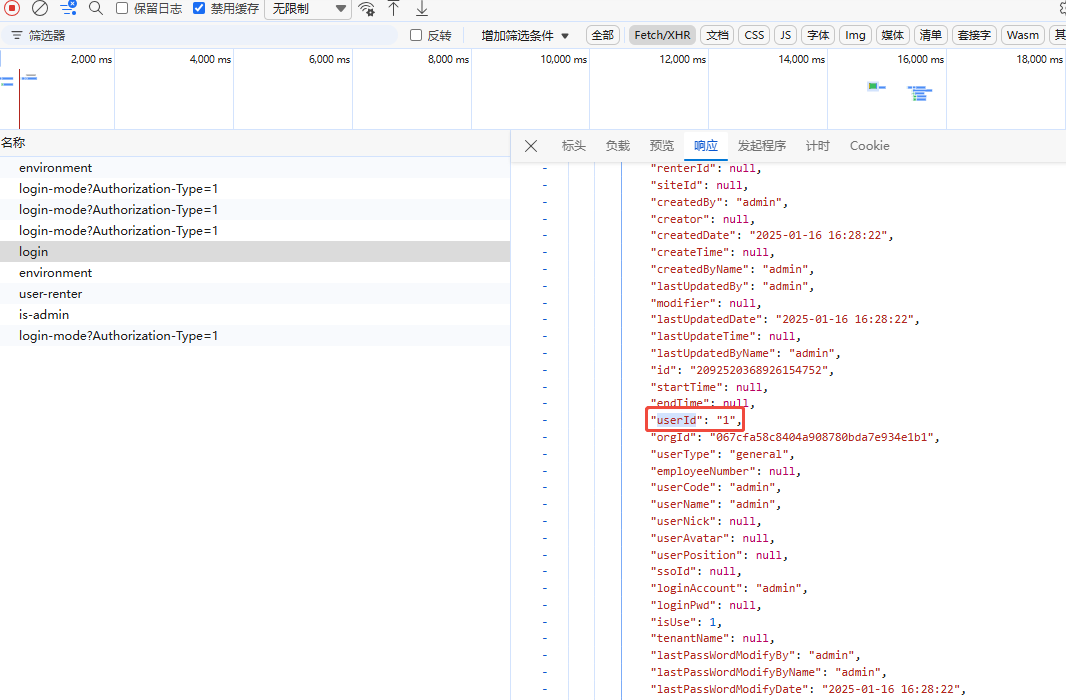
Task: Filter by Img request type
Action: pyautogui.click(x=855, y=35)
